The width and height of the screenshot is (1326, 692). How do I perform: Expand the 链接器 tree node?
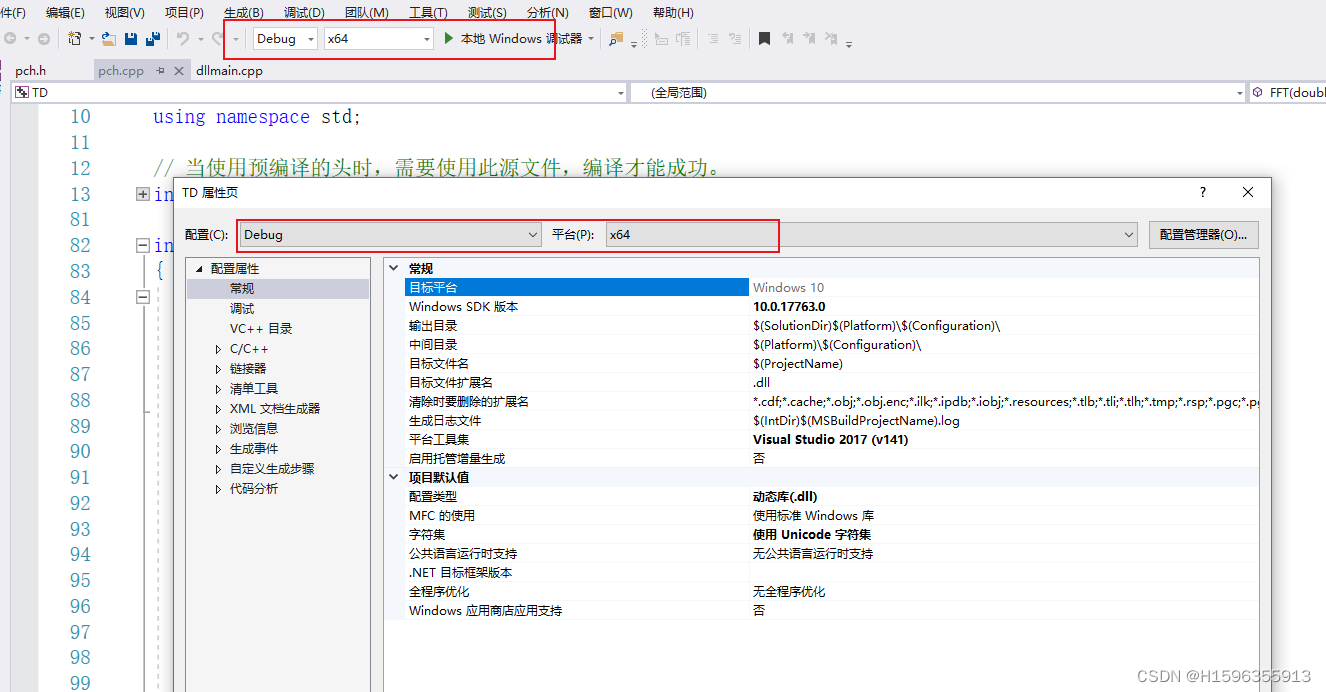pyautogui.click(x=218, y=368)
